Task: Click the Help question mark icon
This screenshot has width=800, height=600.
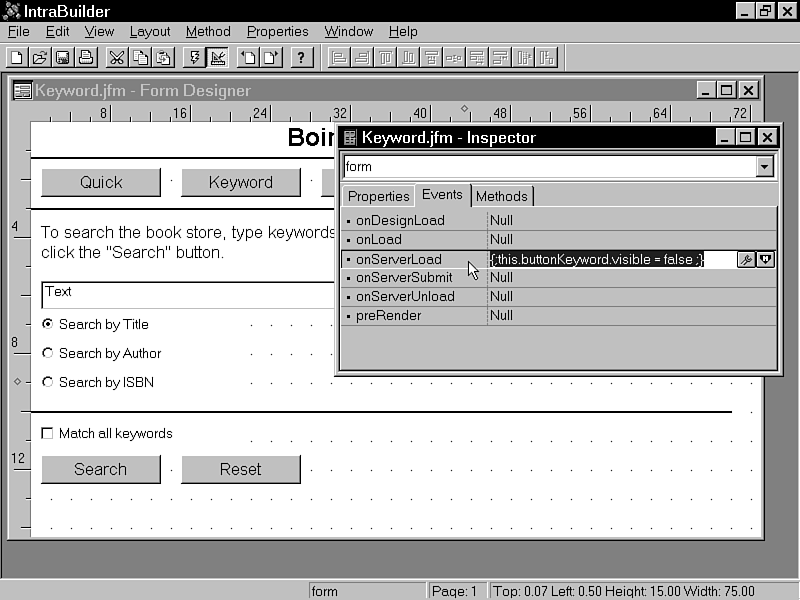Action: pyautogui.click(x=303, y=57)
